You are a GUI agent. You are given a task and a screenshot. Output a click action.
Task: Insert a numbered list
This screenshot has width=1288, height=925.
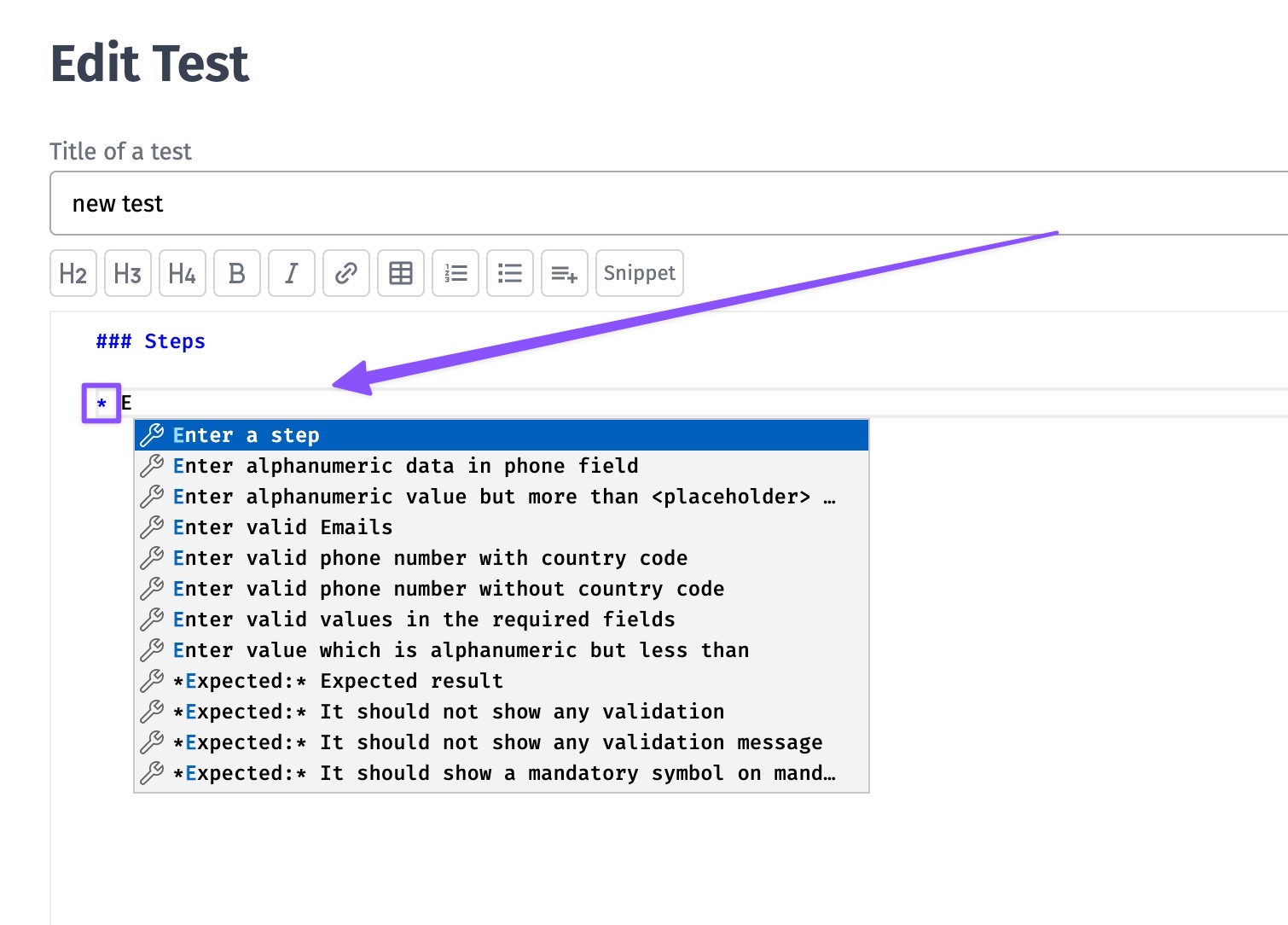coord(455,273)
